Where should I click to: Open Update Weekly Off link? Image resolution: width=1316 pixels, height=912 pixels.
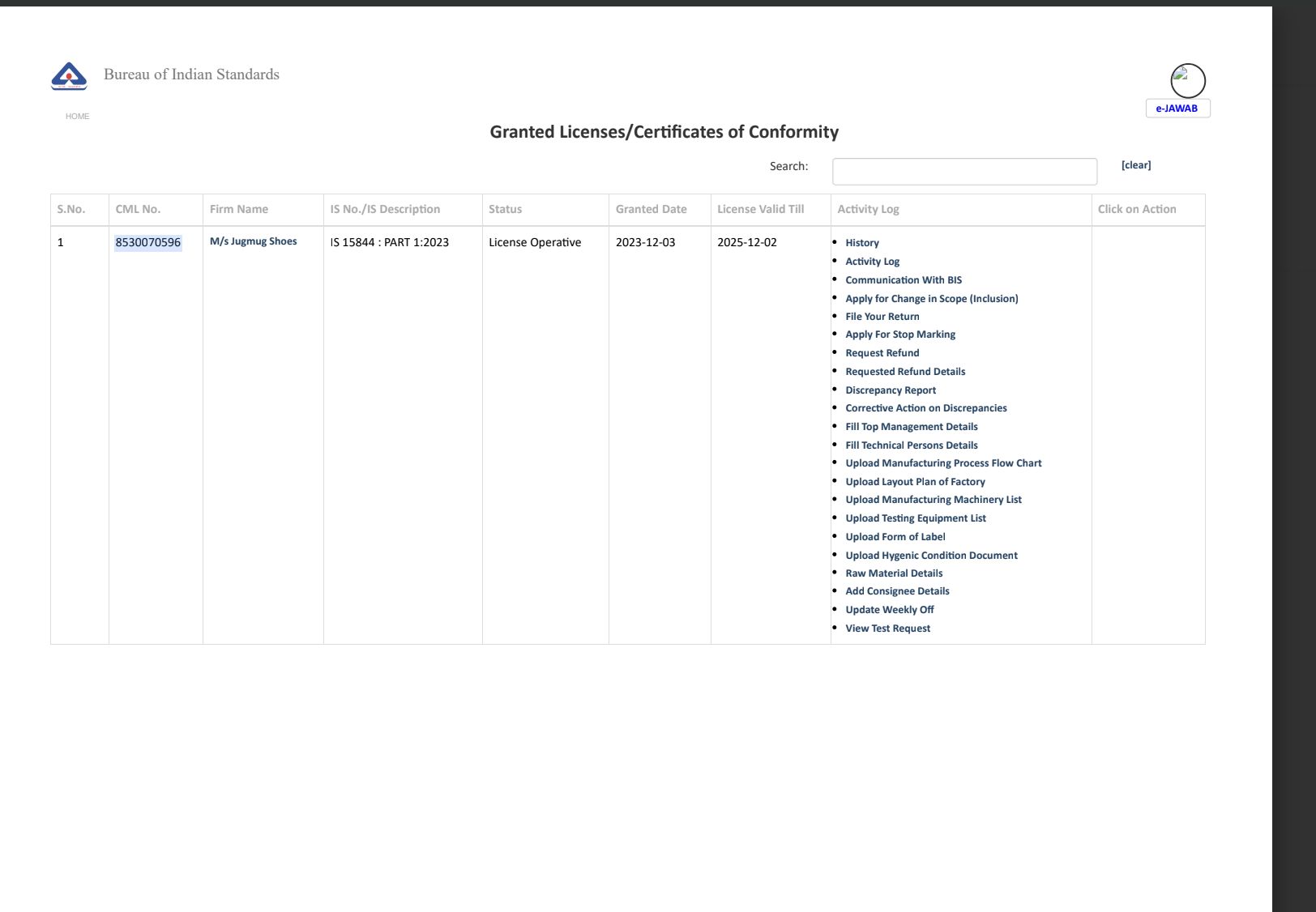coord(890,610)
